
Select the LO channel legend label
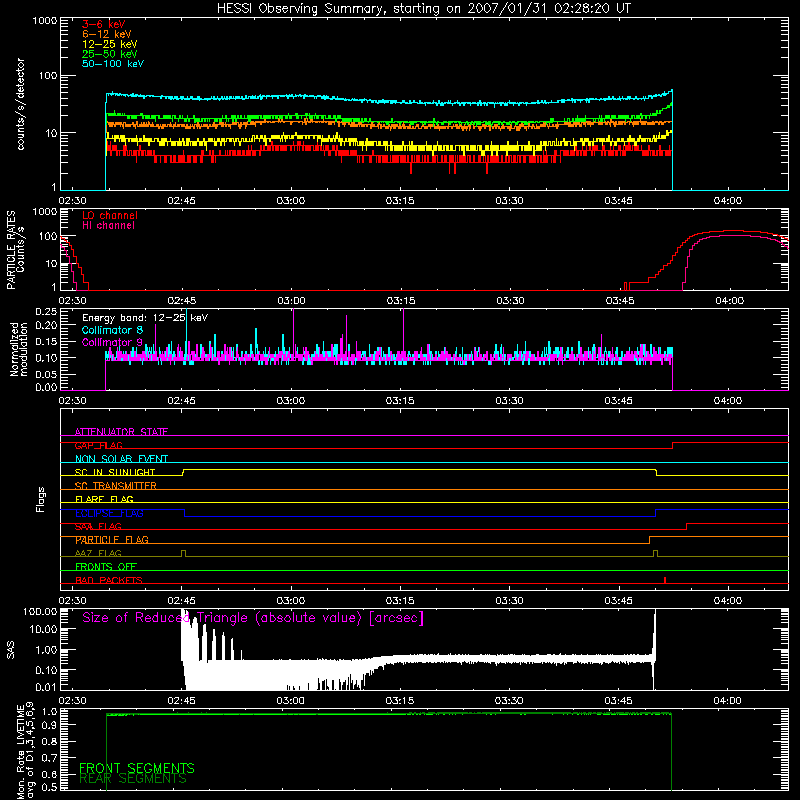110,215
